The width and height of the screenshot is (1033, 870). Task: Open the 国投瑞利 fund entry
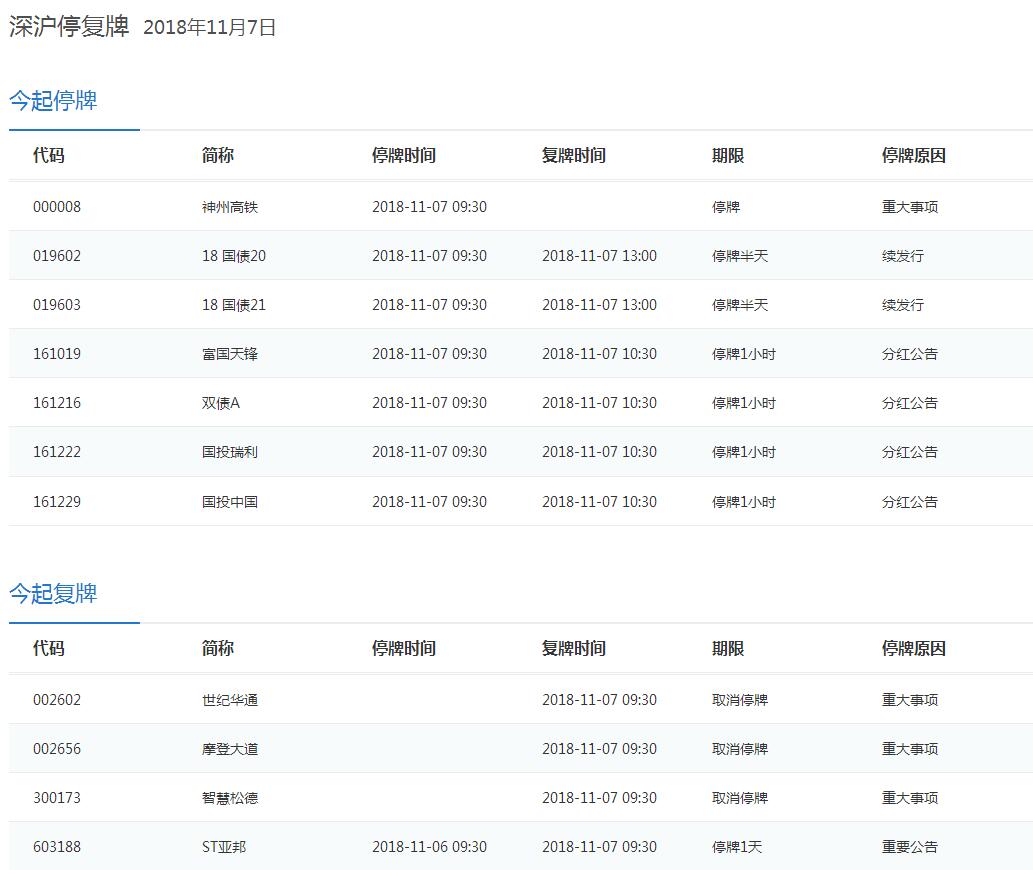pos(230,452)
